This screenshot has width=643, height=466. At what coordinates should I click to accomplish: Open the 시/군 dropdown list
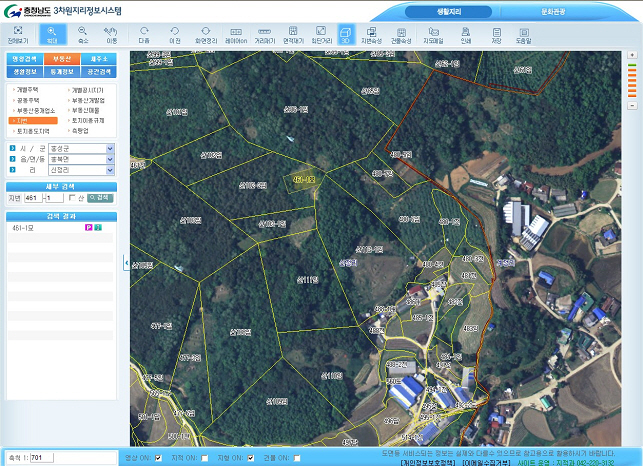pos(109,149)
